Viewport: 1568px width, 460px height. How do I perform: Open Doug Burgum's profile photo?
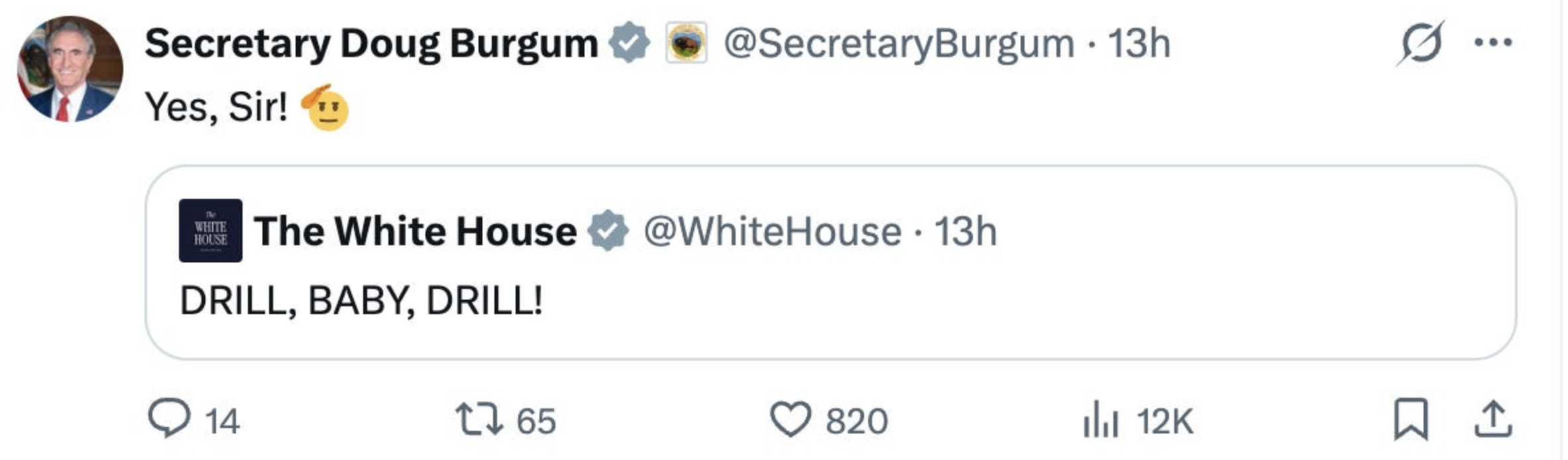tap(70, 69)
